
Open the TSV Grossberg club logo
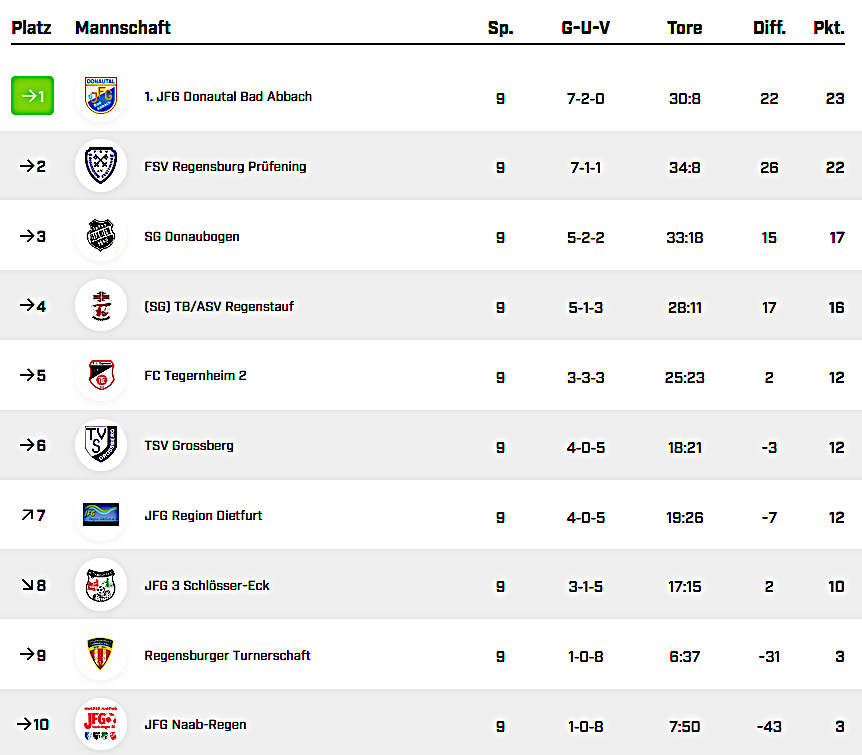pos(101,445)
